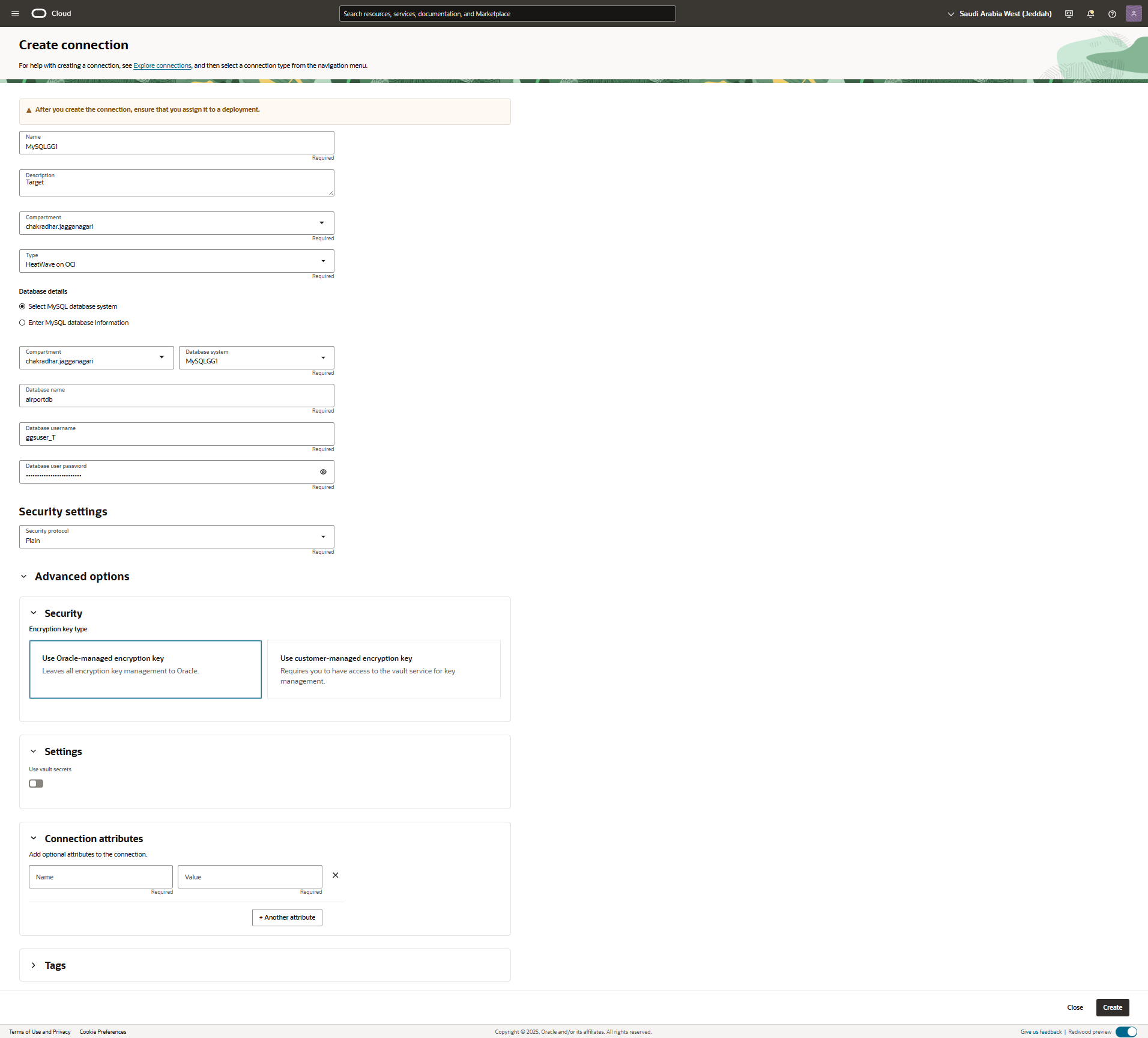Collapse the Advanced options section
1148x1038 pixels.
coord(24,577)
